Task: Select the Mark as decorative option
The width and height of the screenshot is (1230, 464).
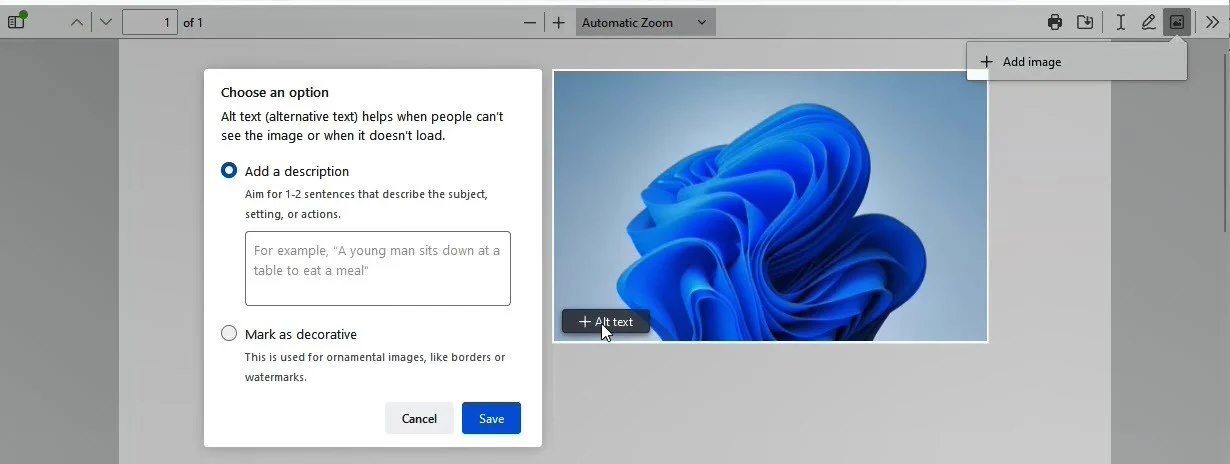Action: [229, 334]
